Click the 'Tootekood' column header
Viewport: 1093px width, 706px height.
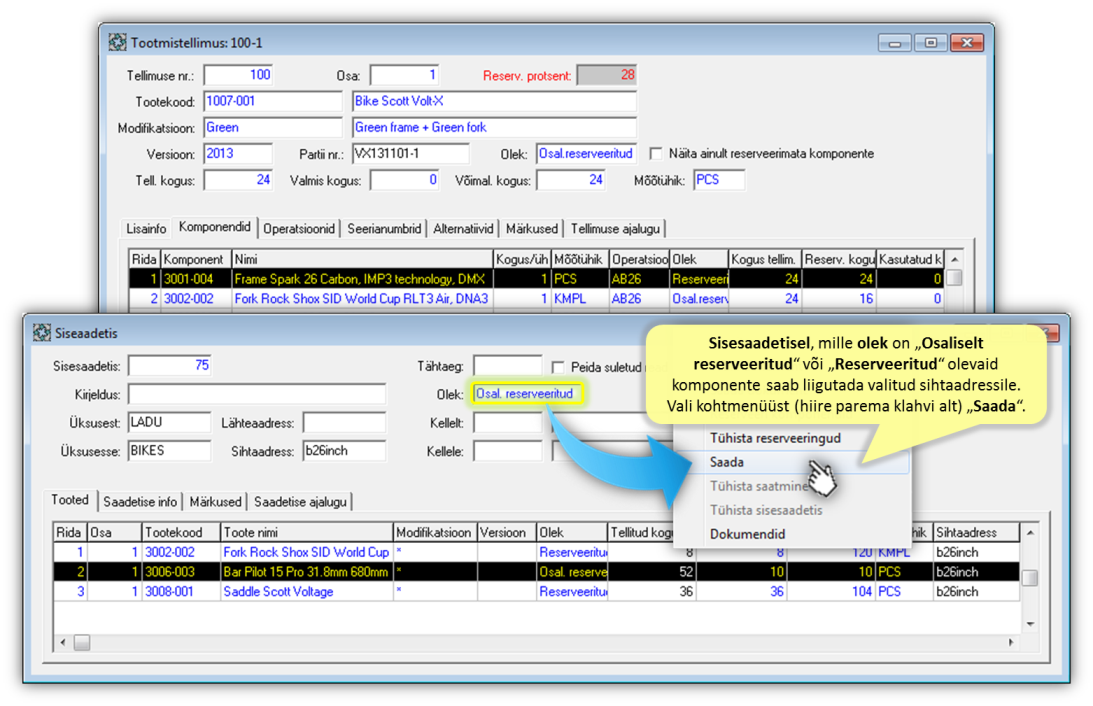[181, 532]
